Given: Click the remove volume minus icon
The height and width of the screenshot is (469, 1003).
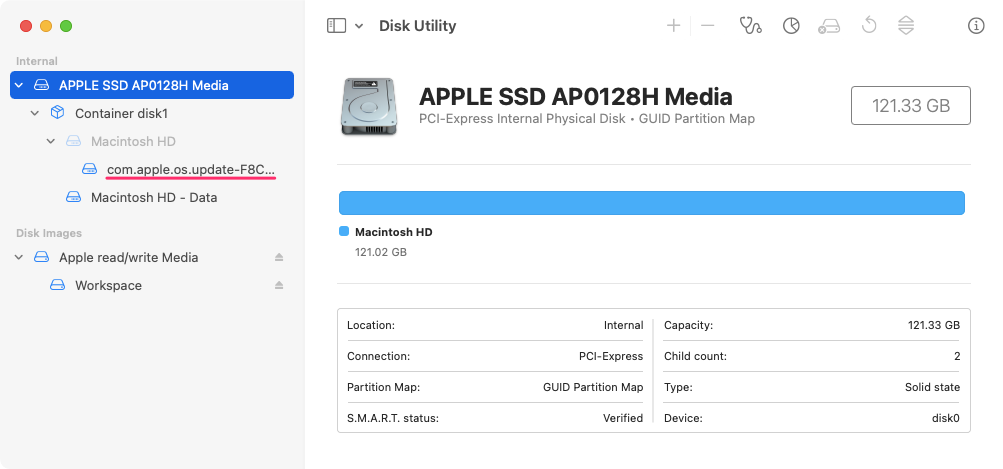Looking at the screenshot, I should 708,26.
